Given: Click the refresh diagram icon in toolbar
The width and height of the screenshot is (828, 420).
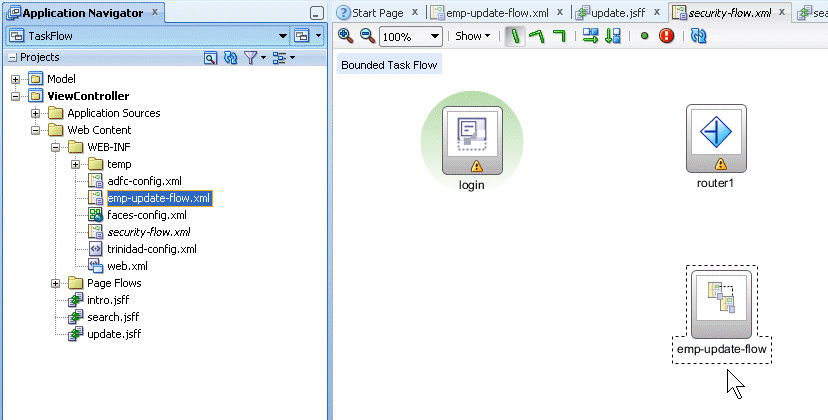Looking at the screenshot, I should 698,36.
